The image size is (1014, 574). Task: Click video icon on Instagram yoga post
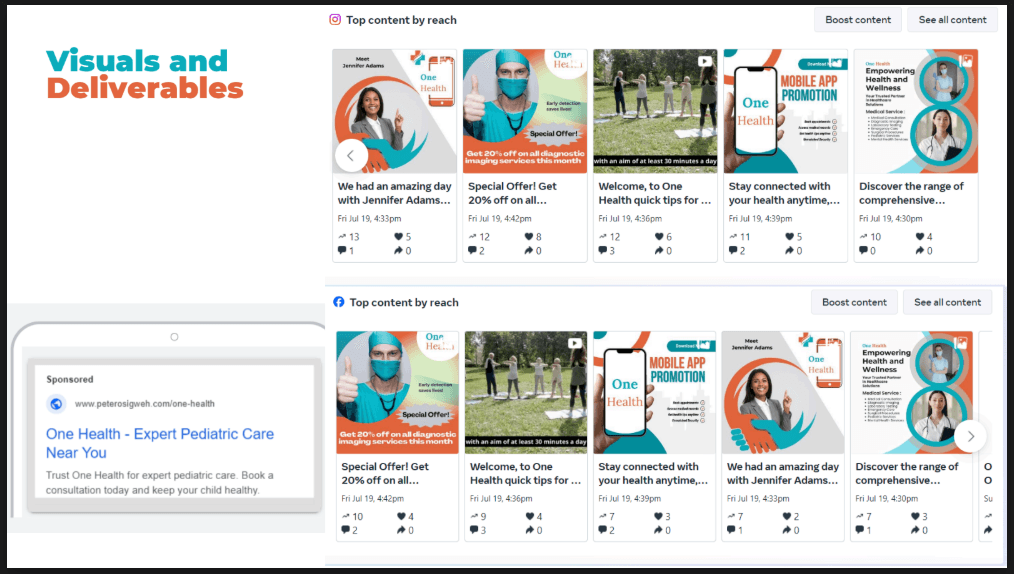point(705,61)
